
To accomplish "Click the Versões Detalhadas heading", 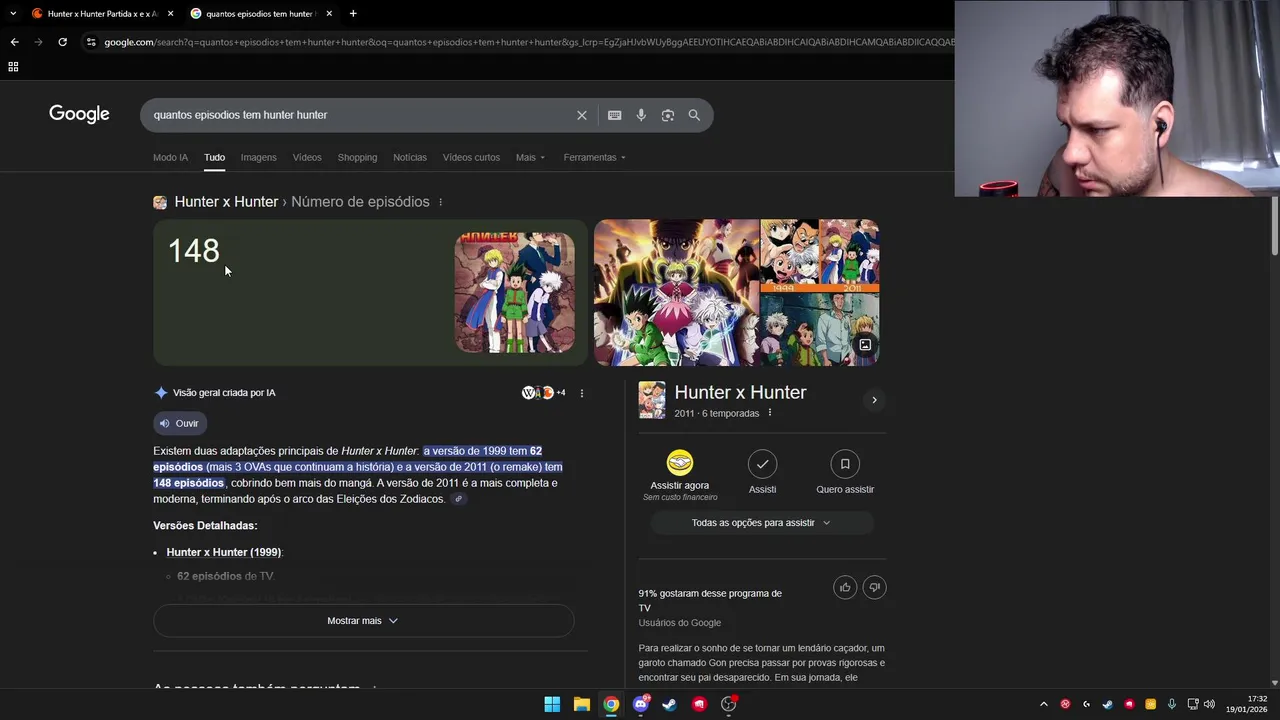I will click(x=205, y=526).
